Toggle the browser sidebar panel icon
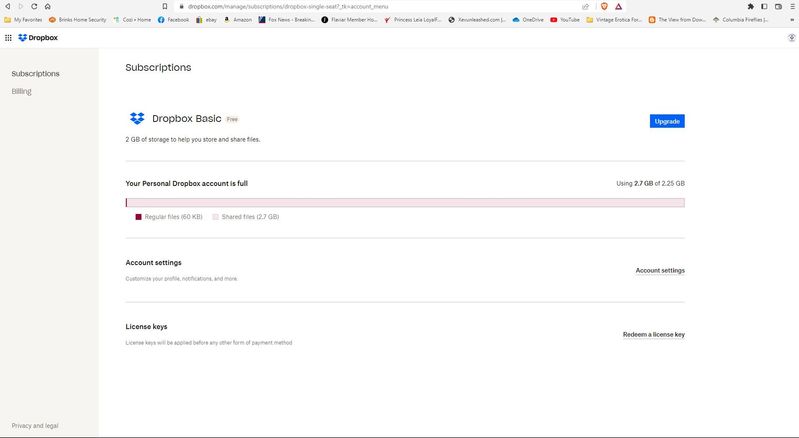Image resolution: width=799 pixels, height=438 pixels. [764, 7]
